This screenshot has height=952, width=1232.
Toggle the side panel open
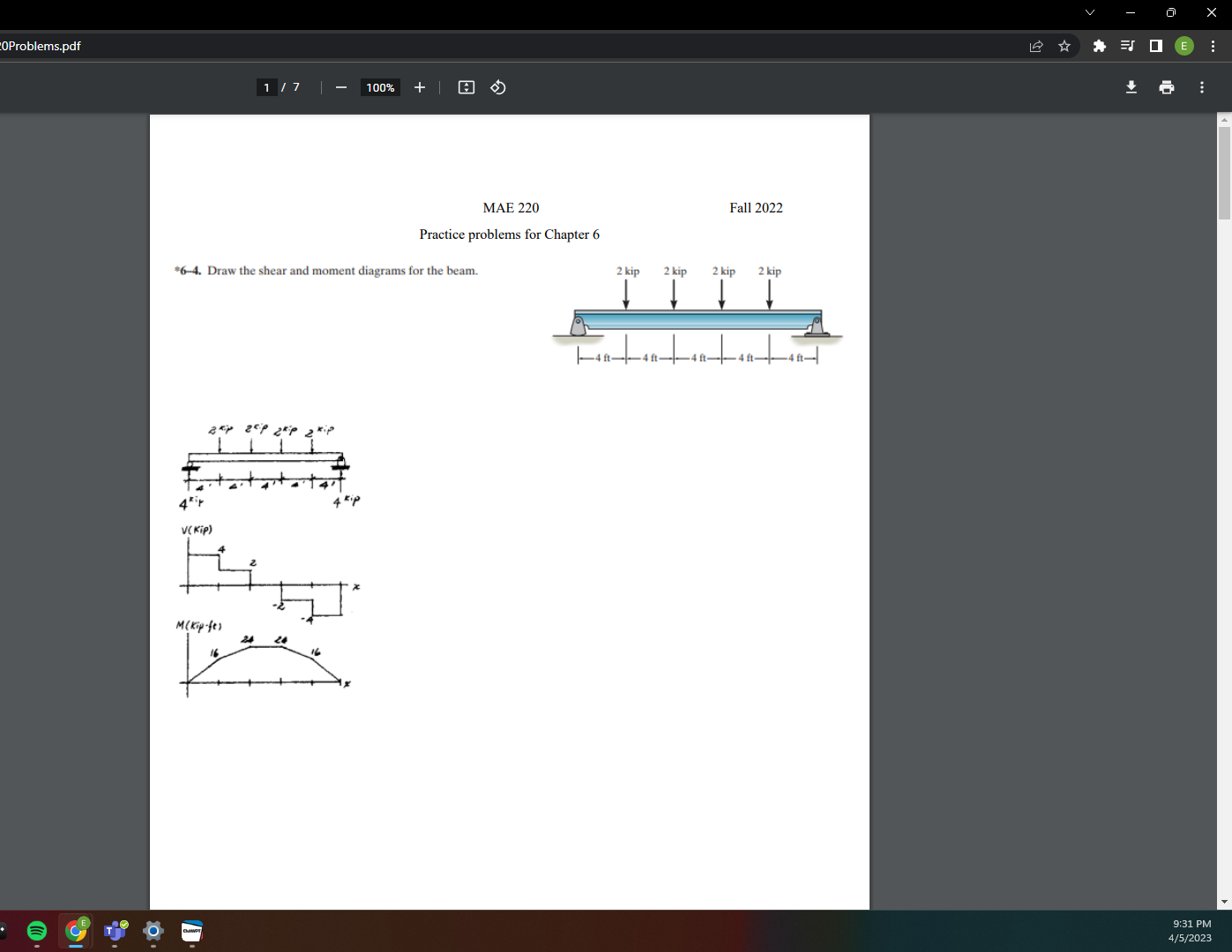(1155, 46)
